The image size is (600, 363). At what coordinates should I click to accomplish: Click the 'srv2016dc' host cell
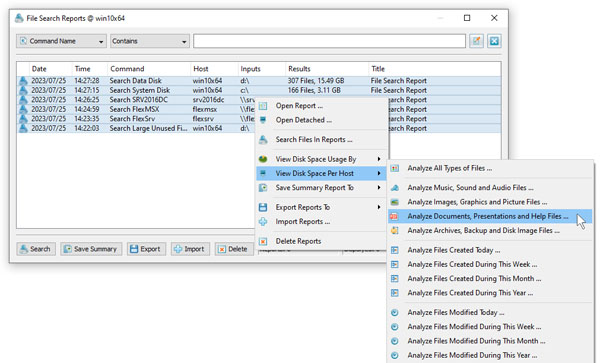tap(209, 100)
